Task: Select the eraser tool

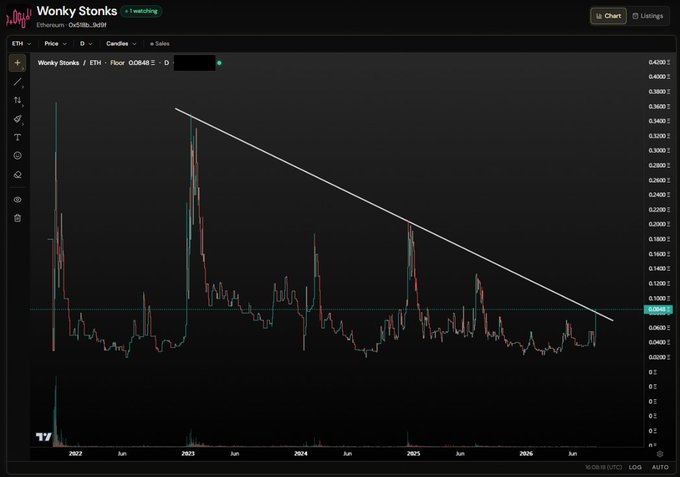Action: [17, 175]
